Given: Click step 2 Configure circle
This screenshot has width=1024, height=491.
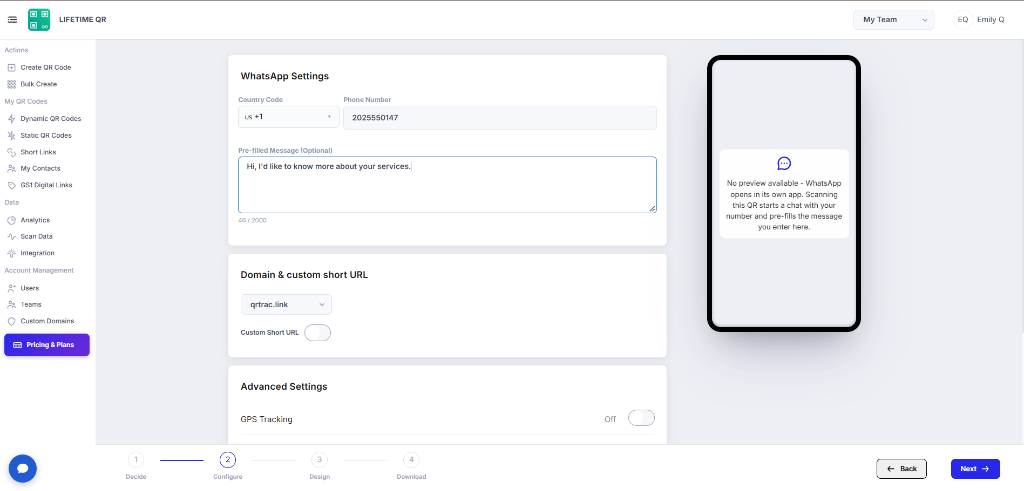Looking at the screenshot, I should tap(227, 460).
